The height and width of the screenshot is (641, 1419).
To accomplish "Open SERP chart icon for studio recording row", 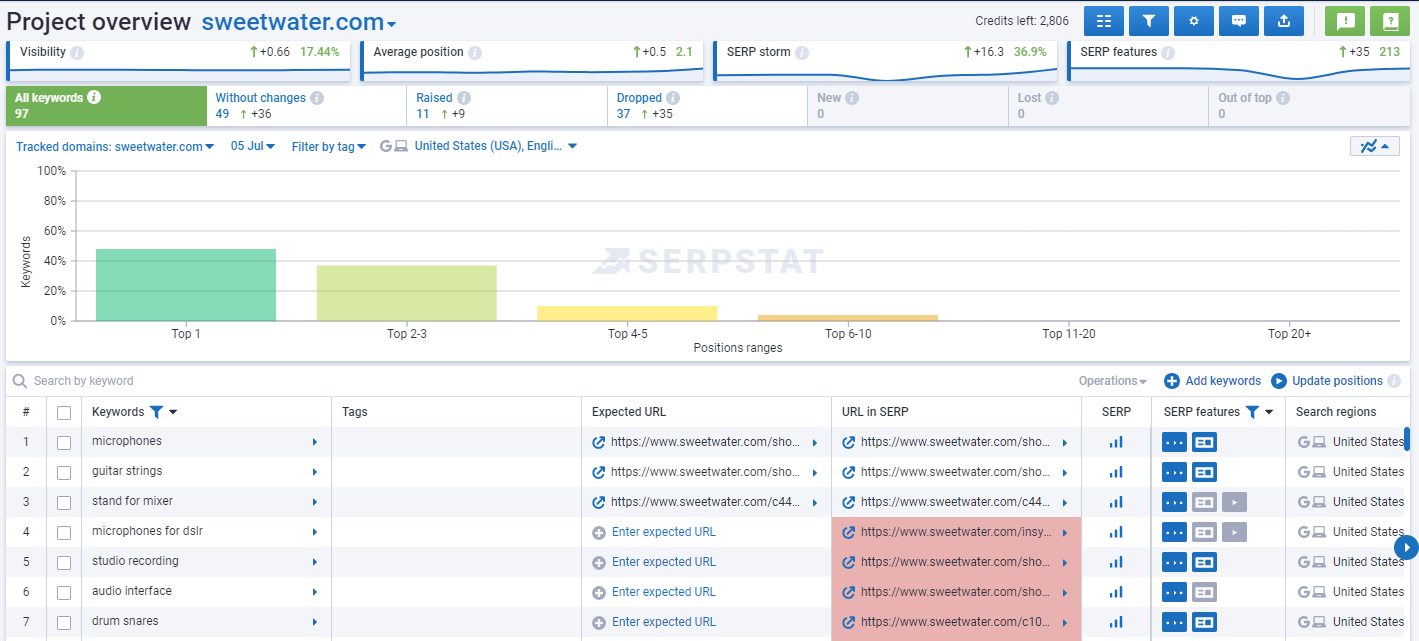I will click(x=1116, y=562).
